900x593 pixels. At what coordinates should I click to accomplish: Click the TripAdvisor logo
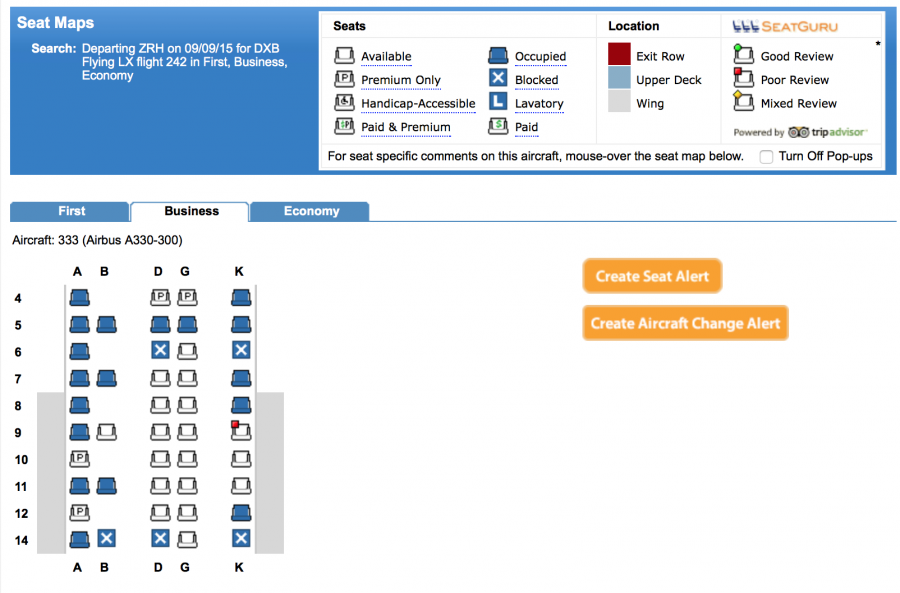[827, 132]
